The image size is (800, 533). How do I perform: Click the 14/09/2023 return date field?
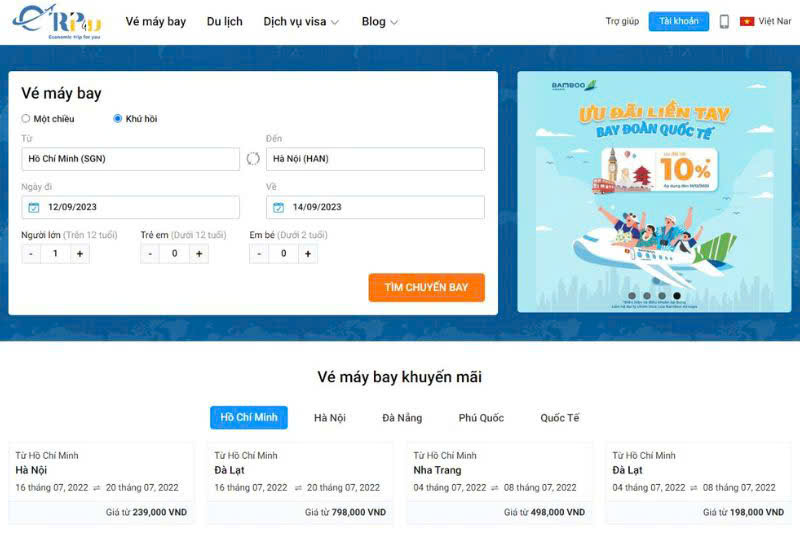click(x=376, y=207)
